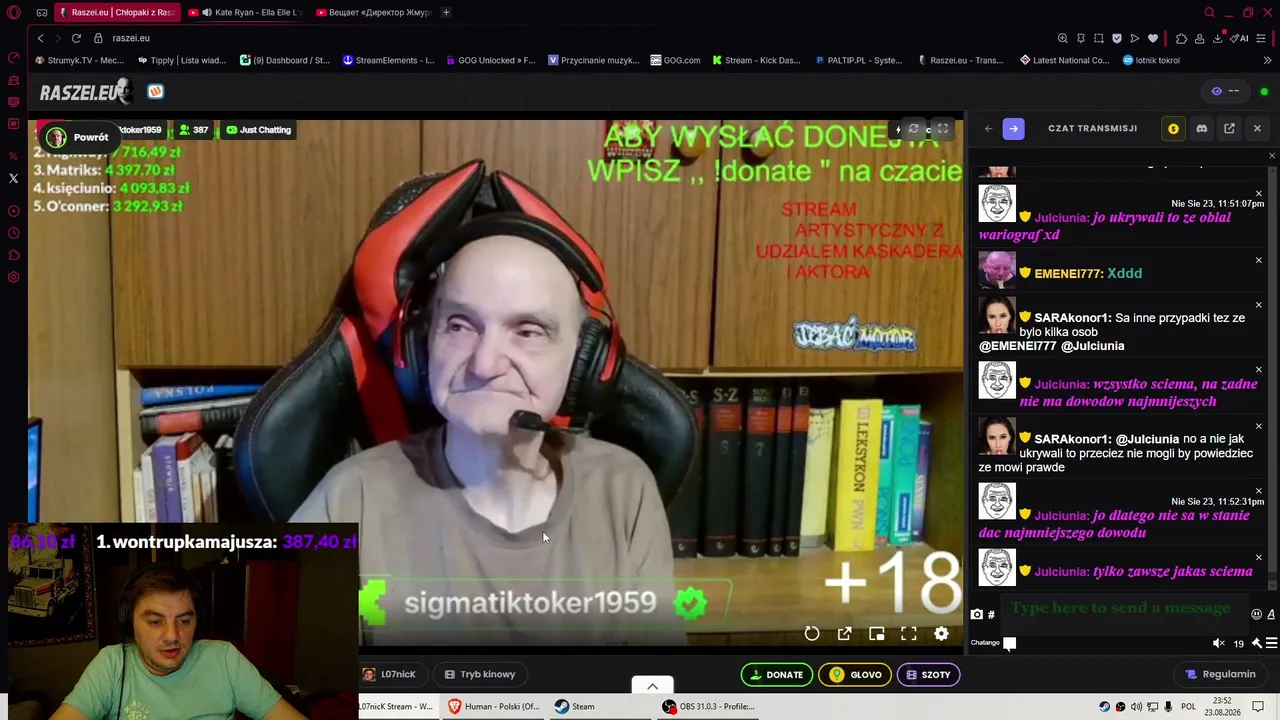Click the DONATE button
Viewport: 1280px width, 720px height.
(777, 675)
